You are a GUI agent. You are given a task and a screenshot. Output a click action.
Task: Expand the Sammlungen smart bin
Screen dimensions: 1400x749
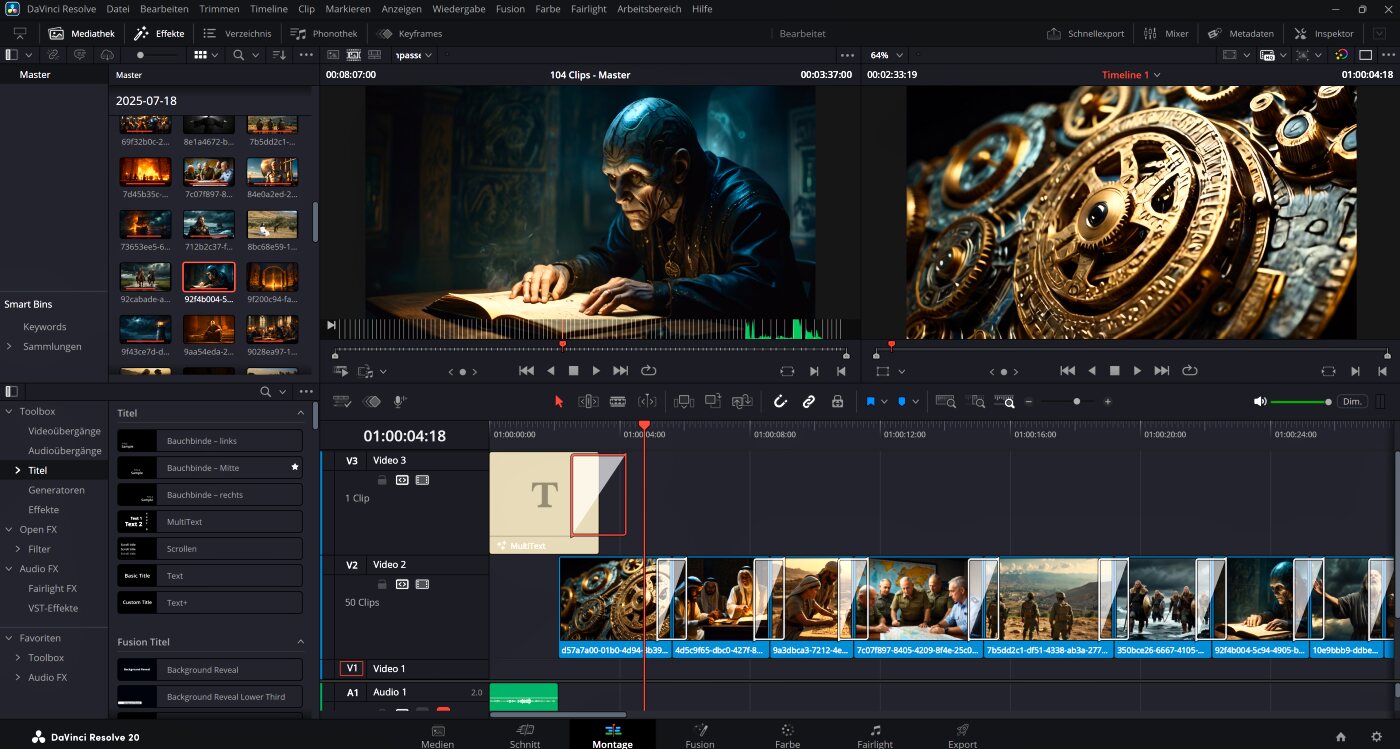click(10, 347)
